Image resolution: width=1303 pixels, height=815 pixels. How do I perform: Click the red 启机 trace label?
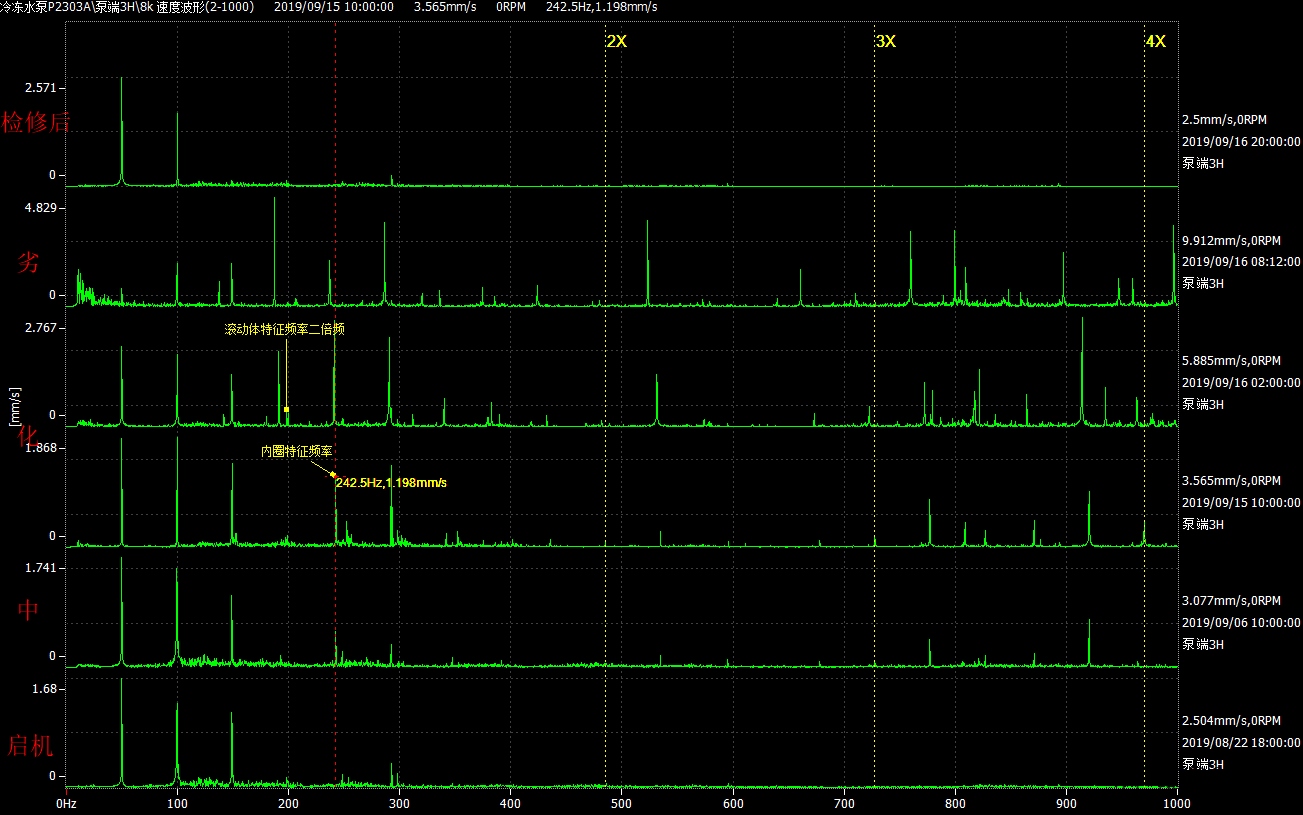[30, 746]
